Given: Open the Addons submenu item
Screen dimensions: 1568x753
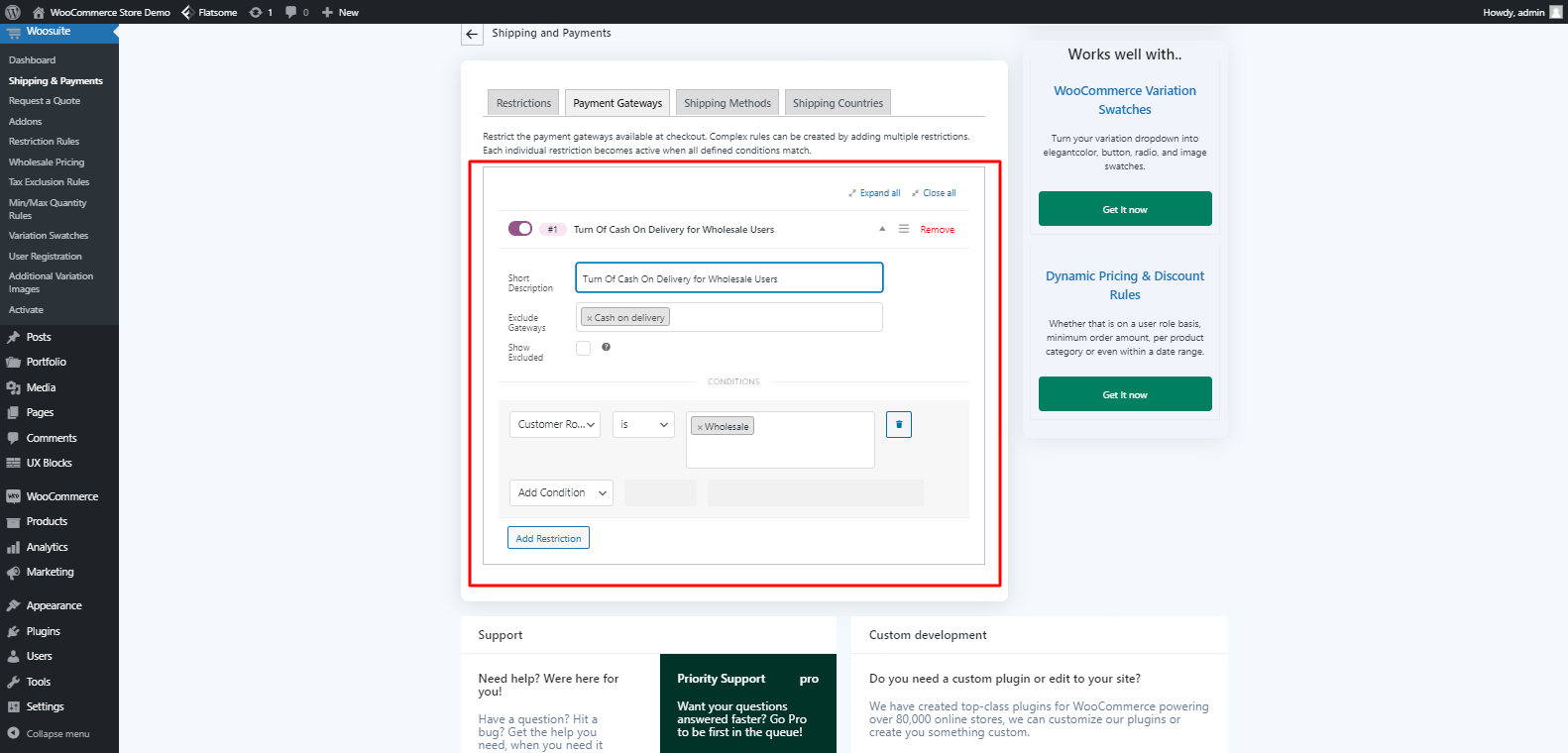Looking at the screenshot, I should 26,122.
